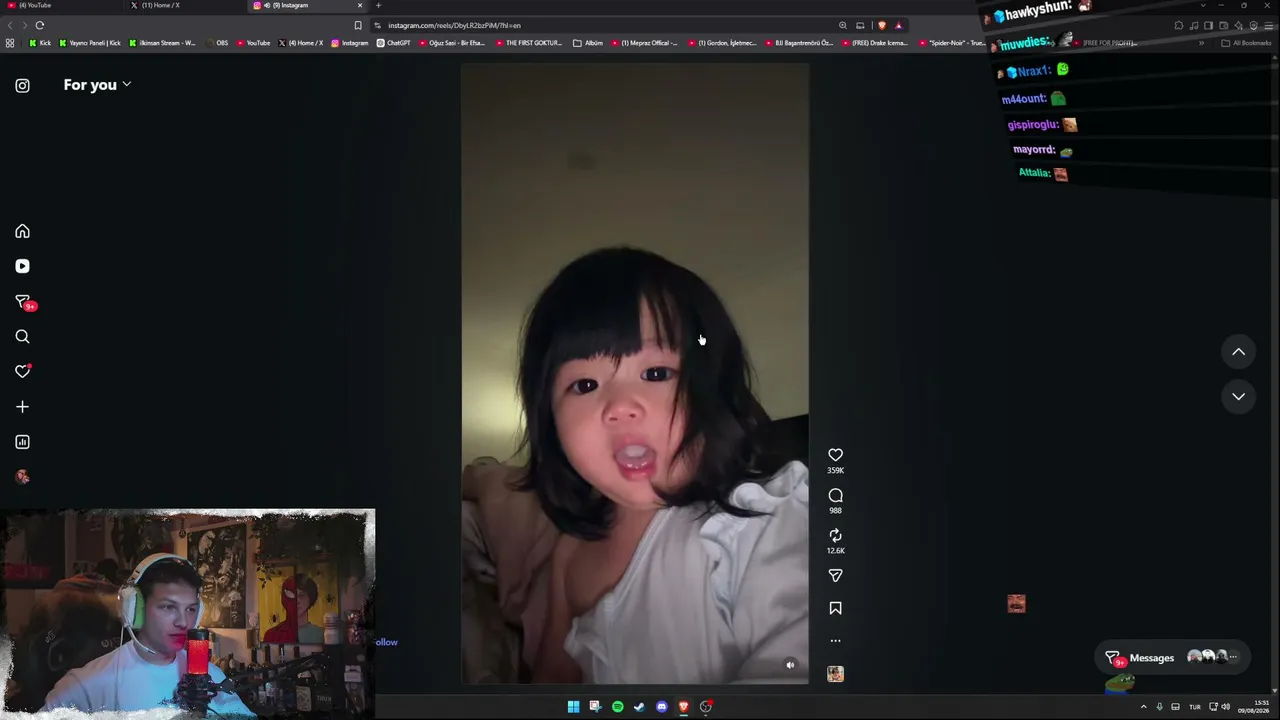Expand the For you feed dropdown
The width and height of the screenshot is (1280, 720).
97,85
